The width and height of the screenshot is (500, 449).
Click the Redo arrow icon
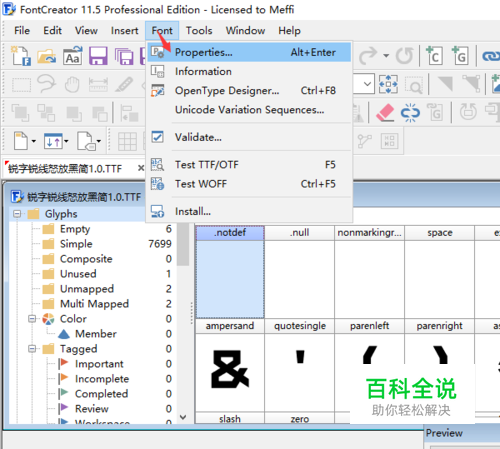(368, 56)
